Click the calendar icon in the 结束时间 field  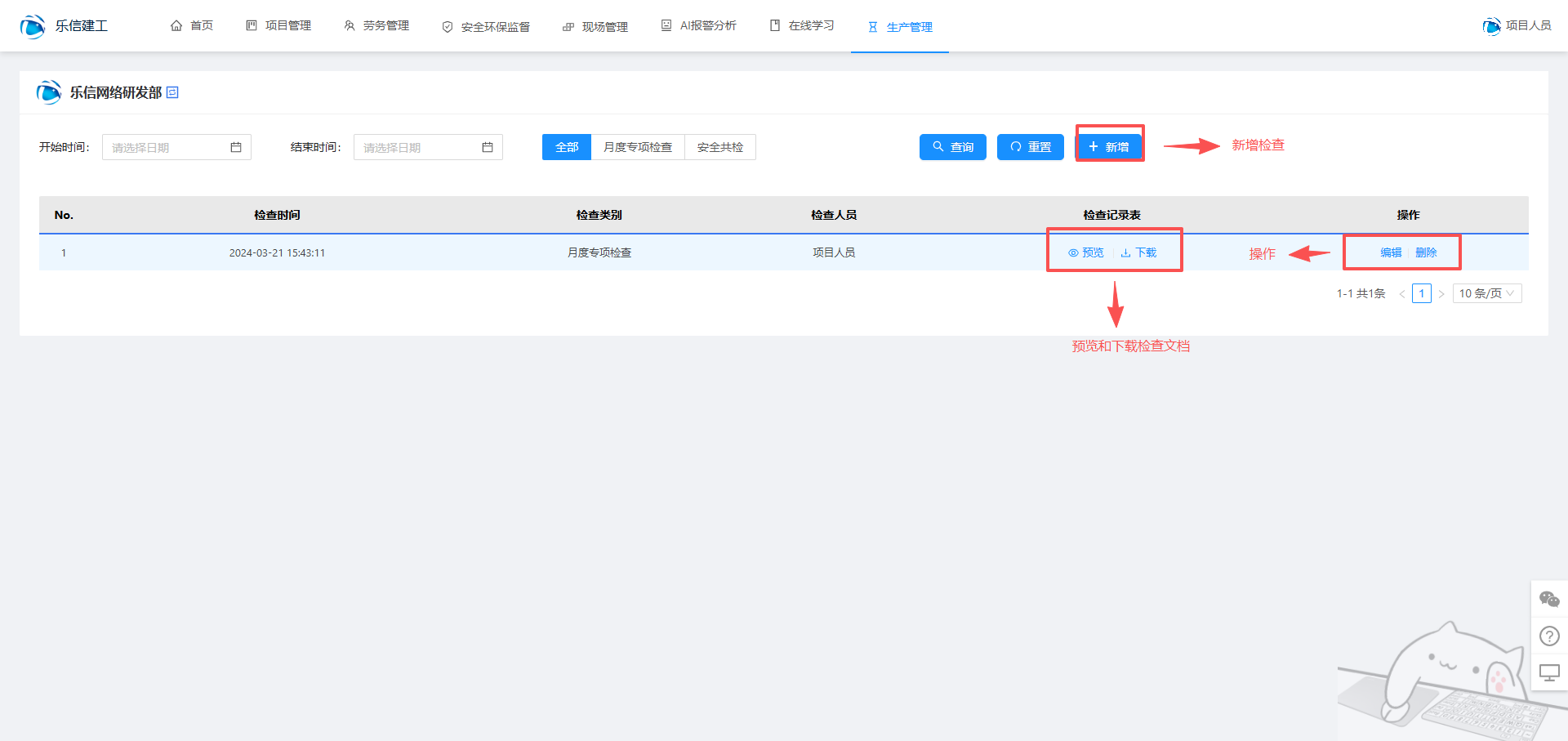(x=488, y=147)
